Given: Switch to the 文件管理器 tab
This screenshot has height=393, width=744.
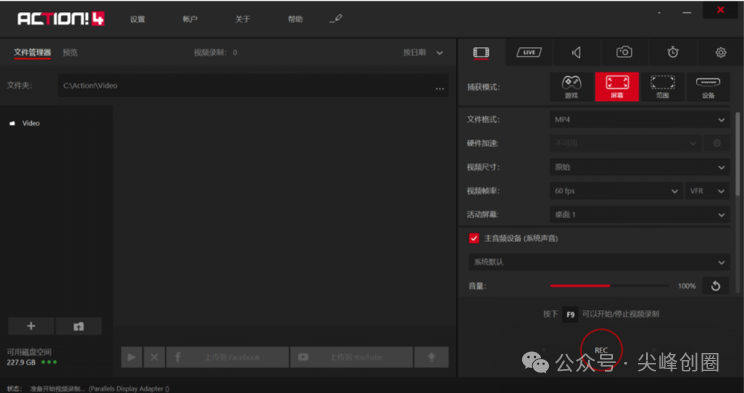Looking at the screenshot, I should click(x=32, y=52).
